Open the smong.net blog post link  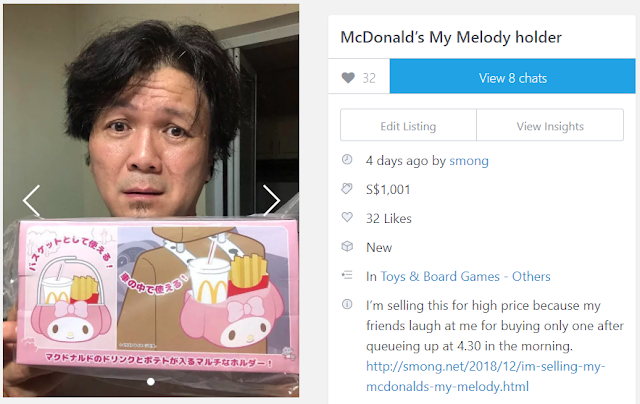point(485,376)
